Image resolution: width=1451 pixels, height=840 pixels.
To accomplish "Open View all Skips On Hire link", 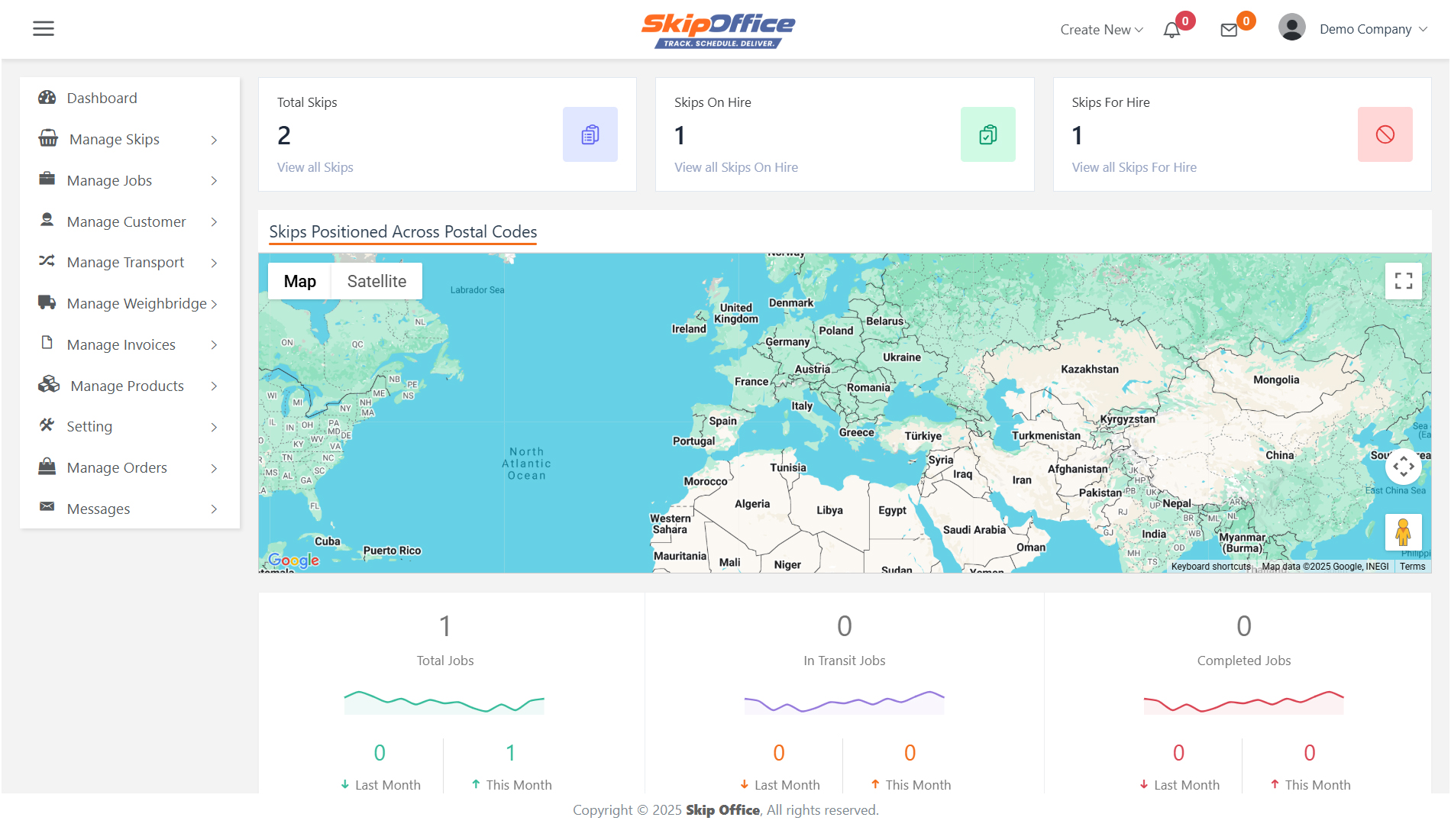I will 735,167.
